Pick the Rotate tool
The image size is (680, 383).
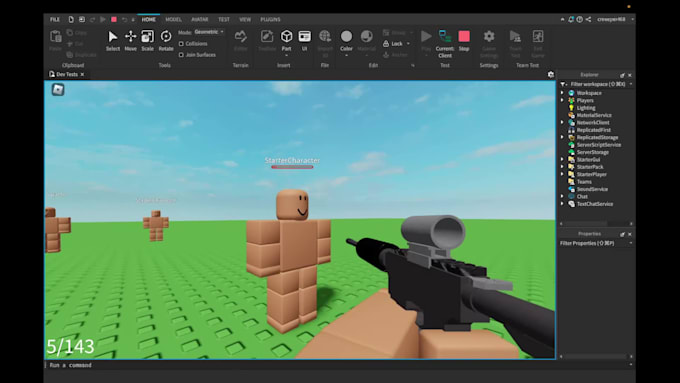(x=166, y=41)
